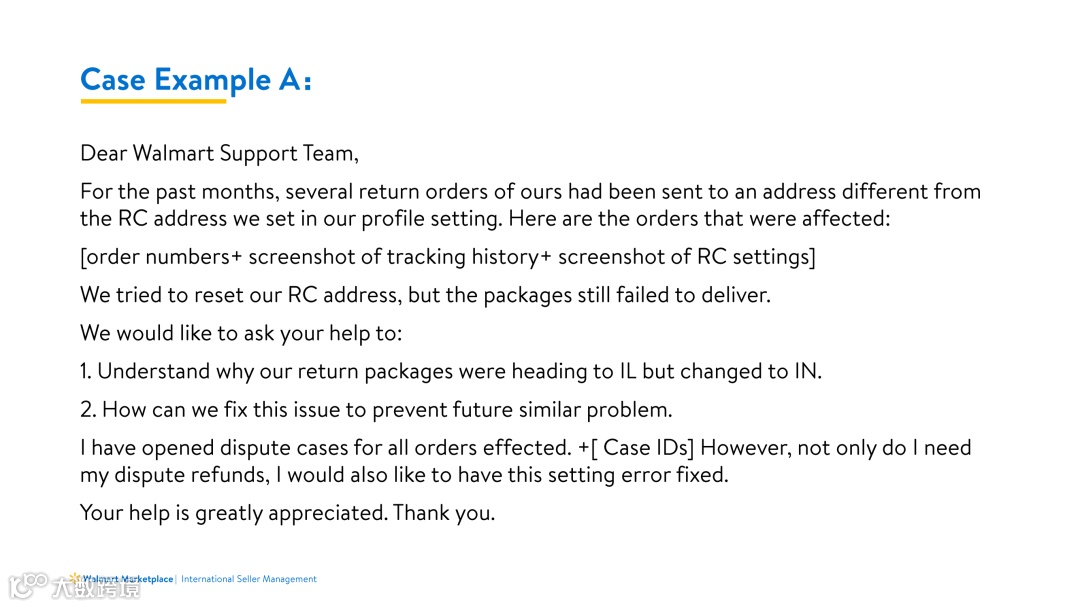Click International Seller Management footer text
Screen dimensions: 1080x607
(x=249, y=579)
